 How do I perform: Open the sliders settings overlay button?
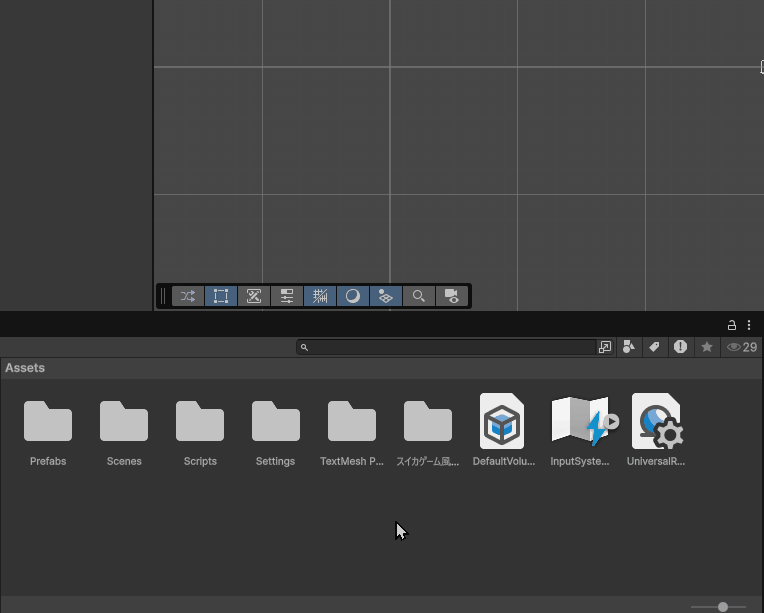click(287, 296)
